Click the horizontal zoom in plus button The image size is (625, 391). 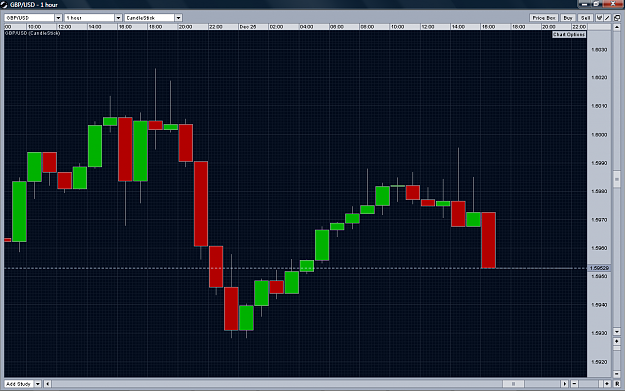(x=607, y=384)
